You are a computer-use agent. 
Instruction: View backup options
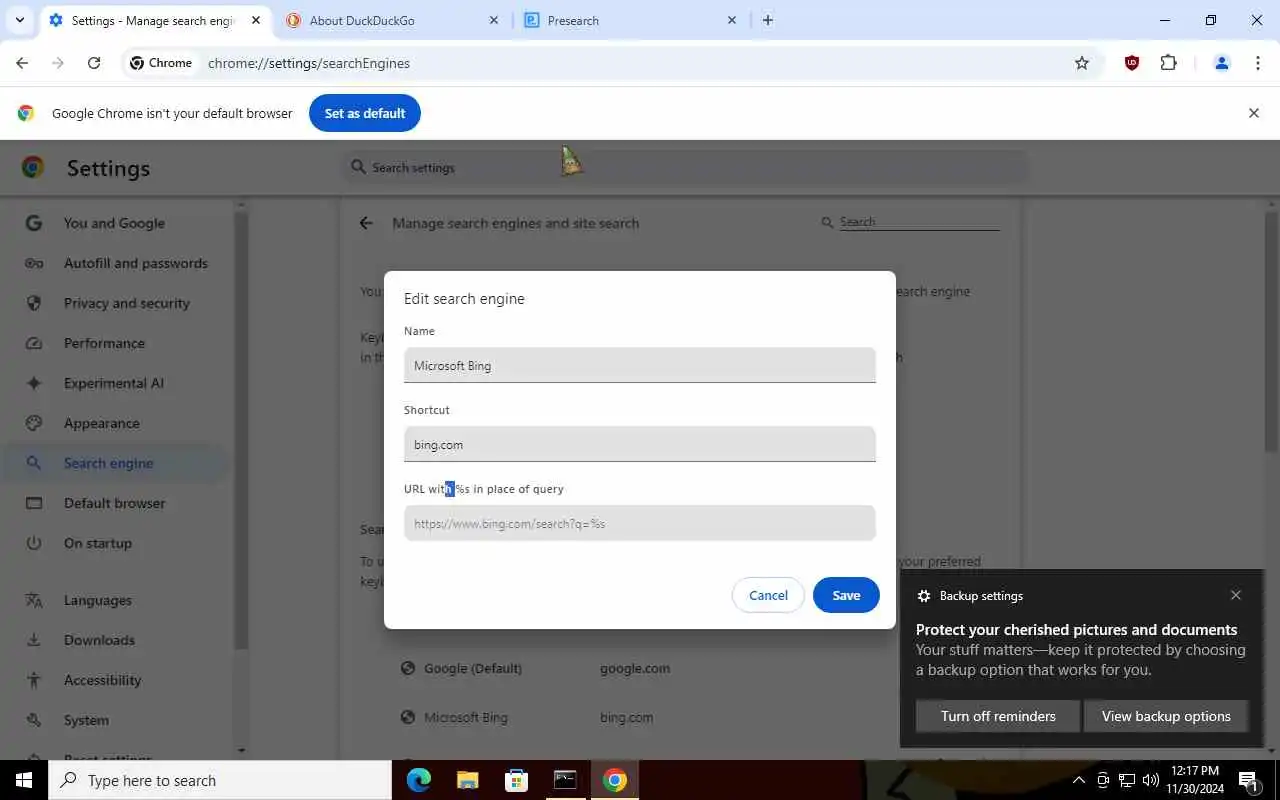pos(1166,716)
